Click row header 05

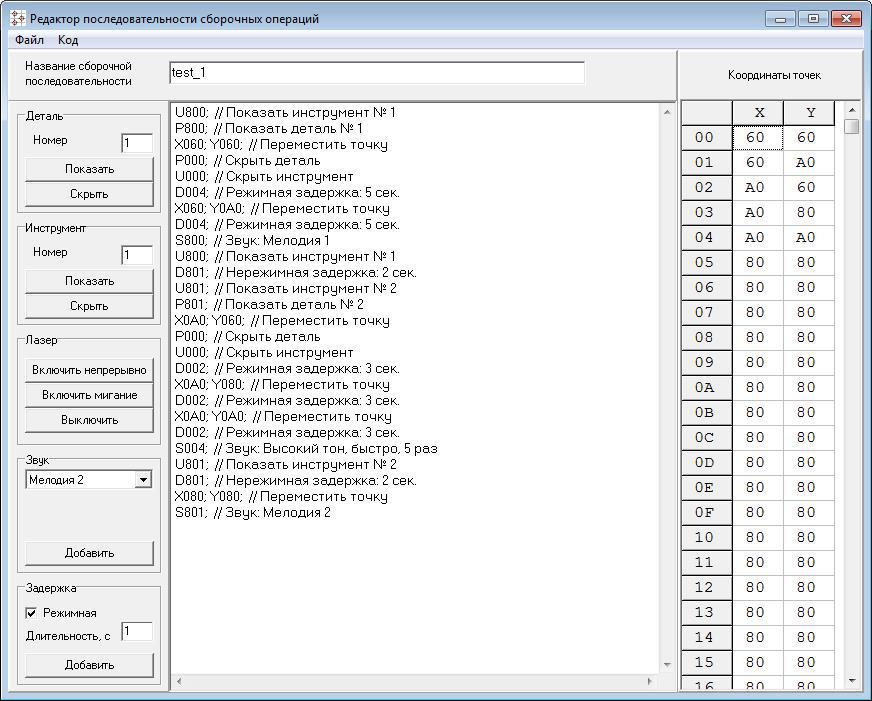[707, 263]
